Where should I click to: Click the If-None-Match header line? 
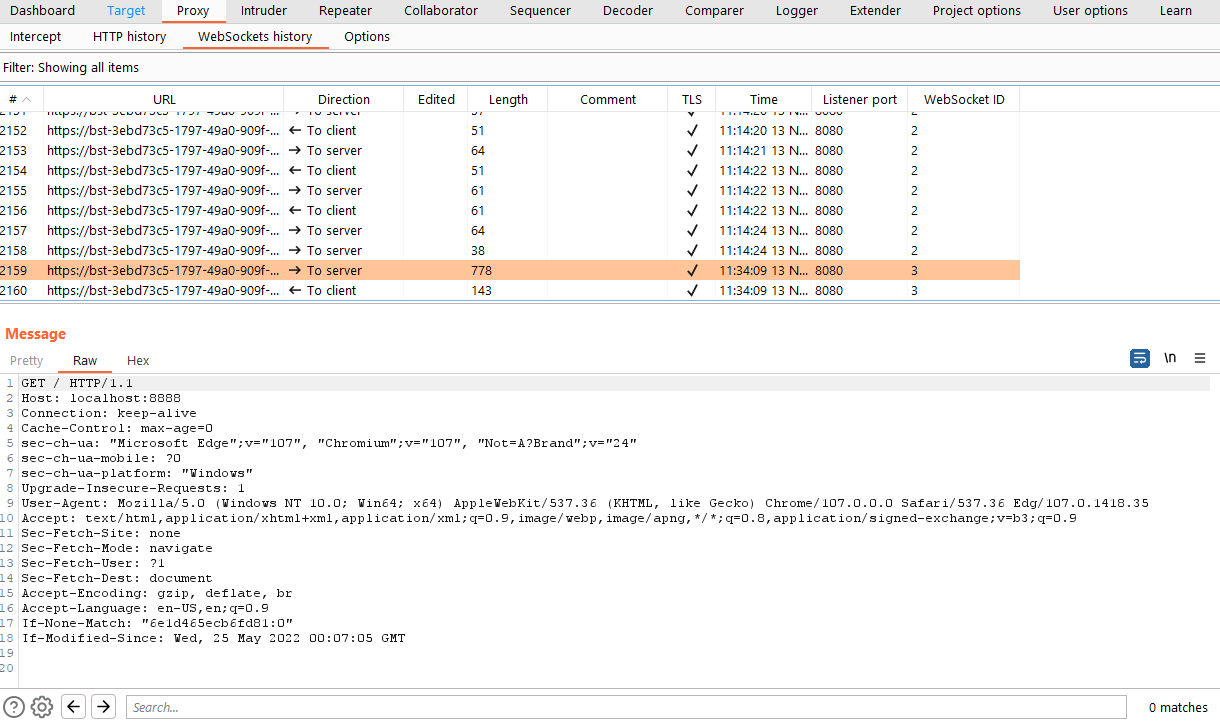(x=157, y=623)
